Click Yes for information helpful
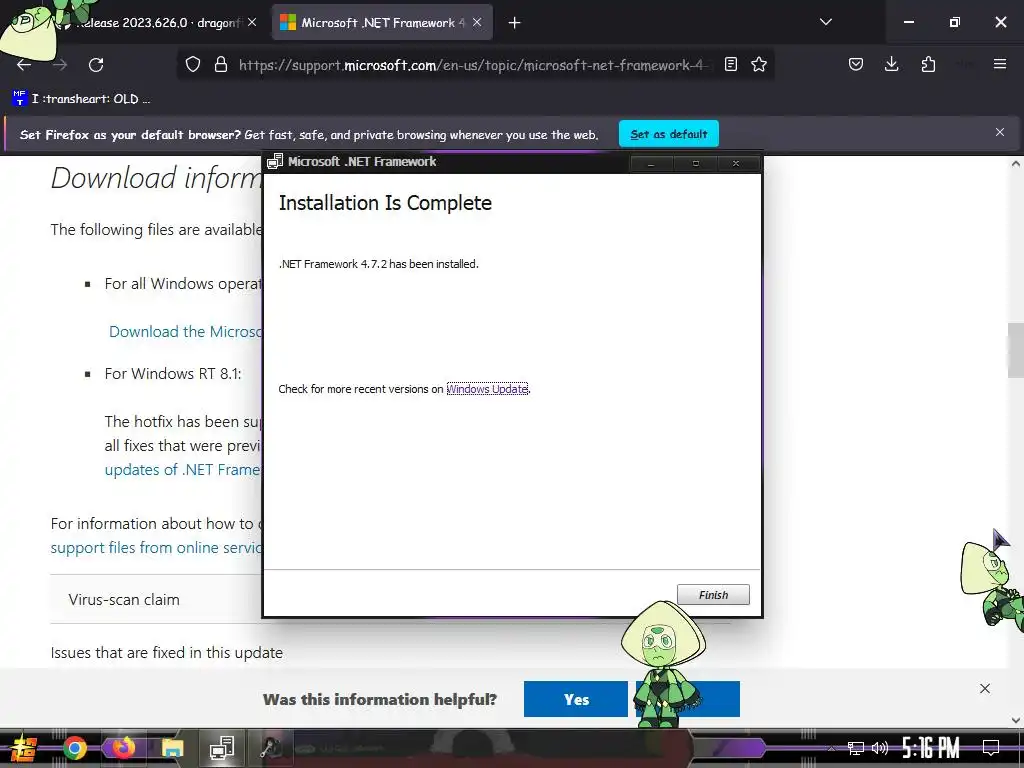This screenshot has width=1024, height=768. tap(575, 699)
